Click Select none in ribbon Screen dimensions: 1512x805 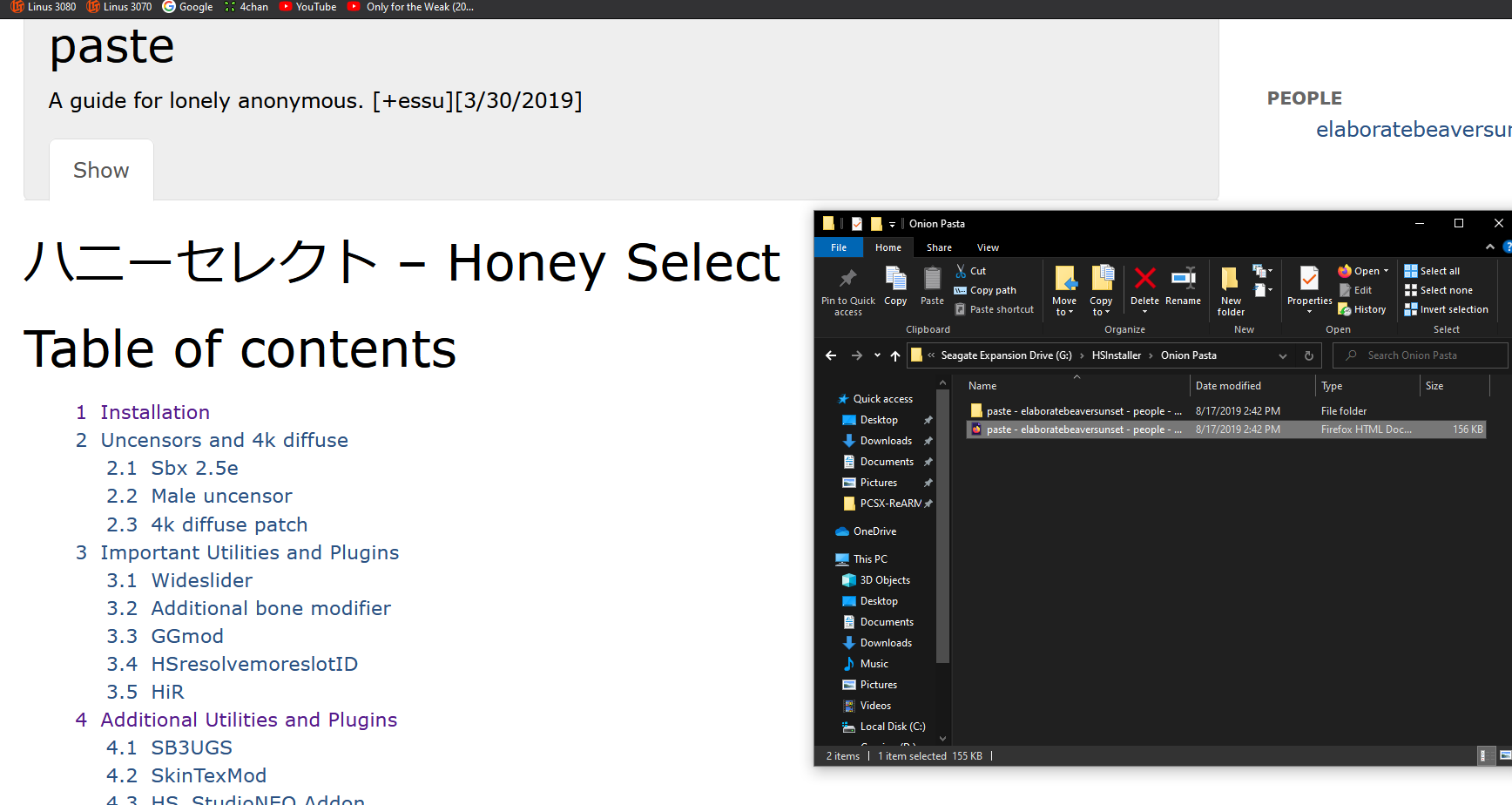(1439, 290)
